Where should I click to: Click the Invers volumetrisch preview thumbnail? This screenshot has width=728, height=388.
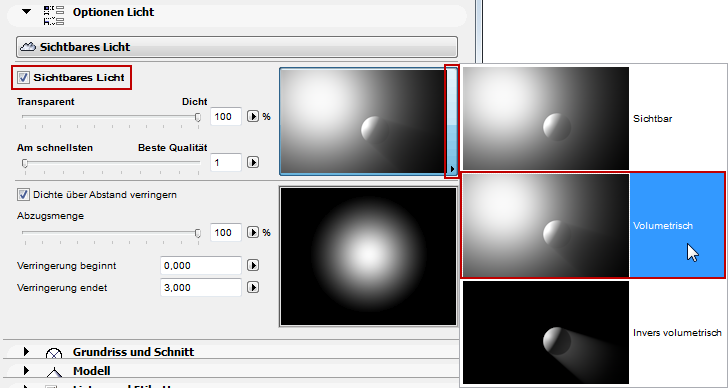[546, 332]
